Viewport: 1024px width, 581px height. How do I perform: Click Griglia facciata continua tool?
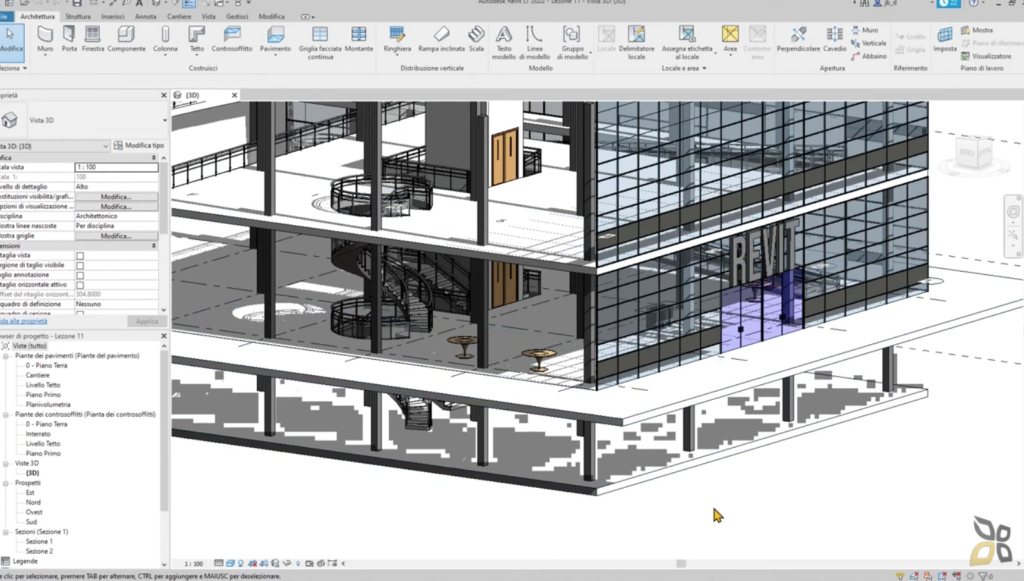point(320,42)
